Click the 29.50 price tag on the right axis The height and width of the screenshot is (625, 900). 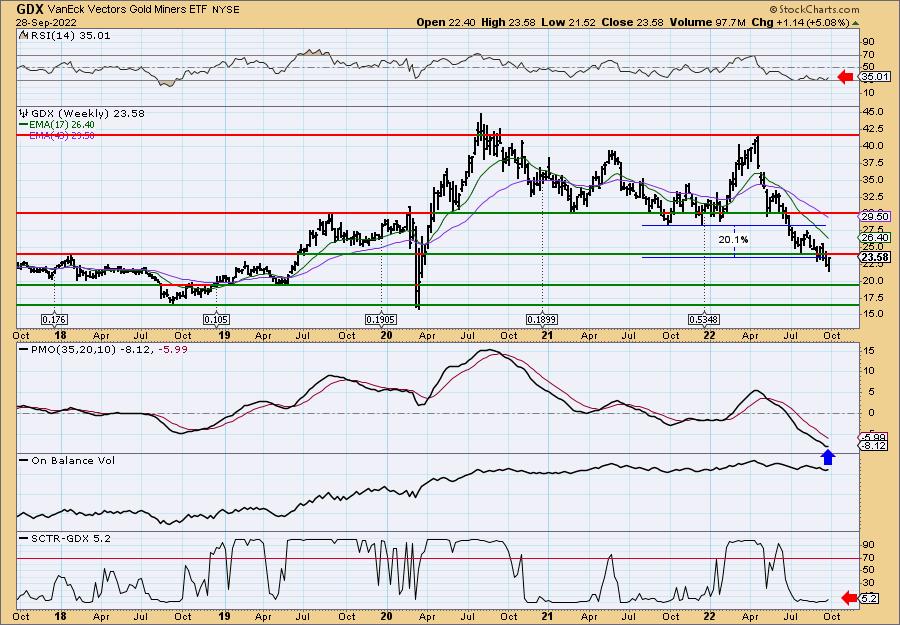click(875, 216)
